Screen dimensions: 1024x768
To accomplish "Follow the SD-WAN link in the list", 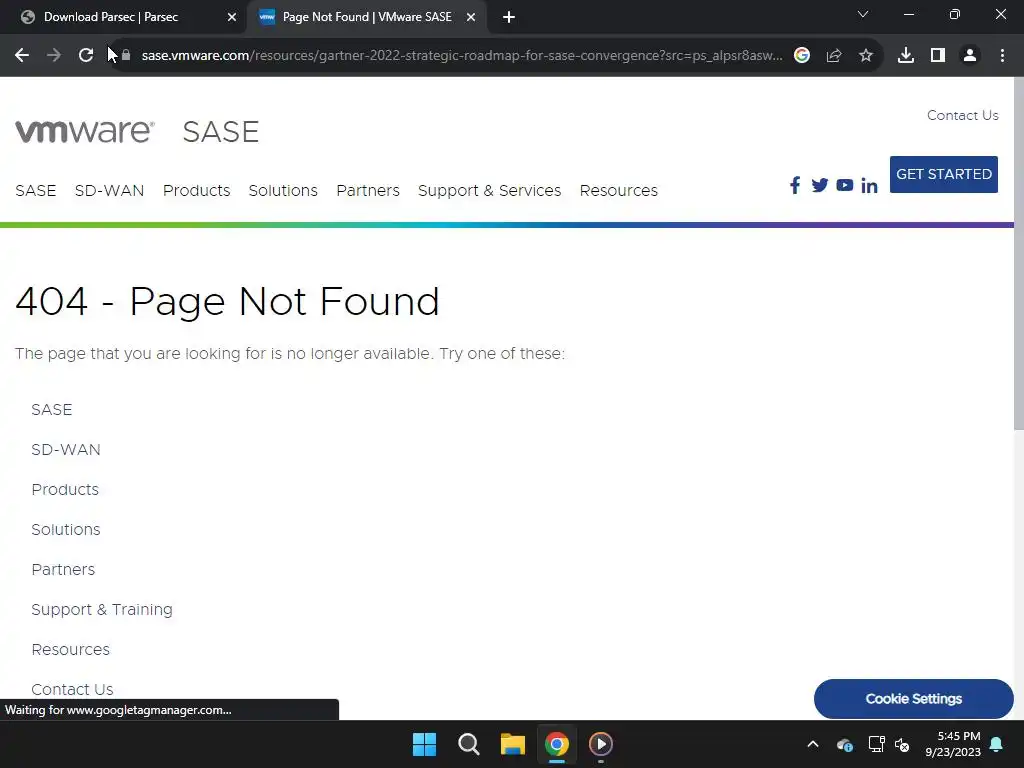I will (66, 450).
